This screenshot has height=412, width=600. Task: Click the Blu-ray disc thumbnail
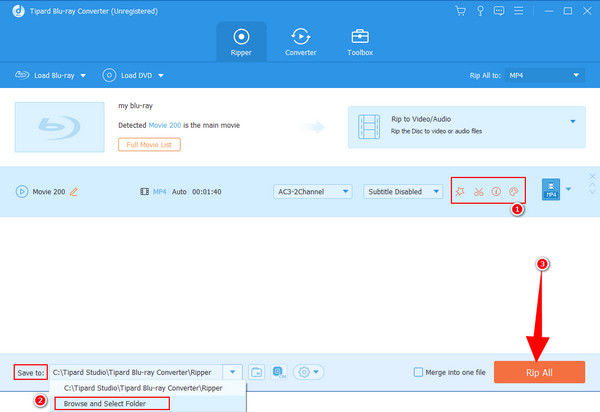[x=59, y=127]
